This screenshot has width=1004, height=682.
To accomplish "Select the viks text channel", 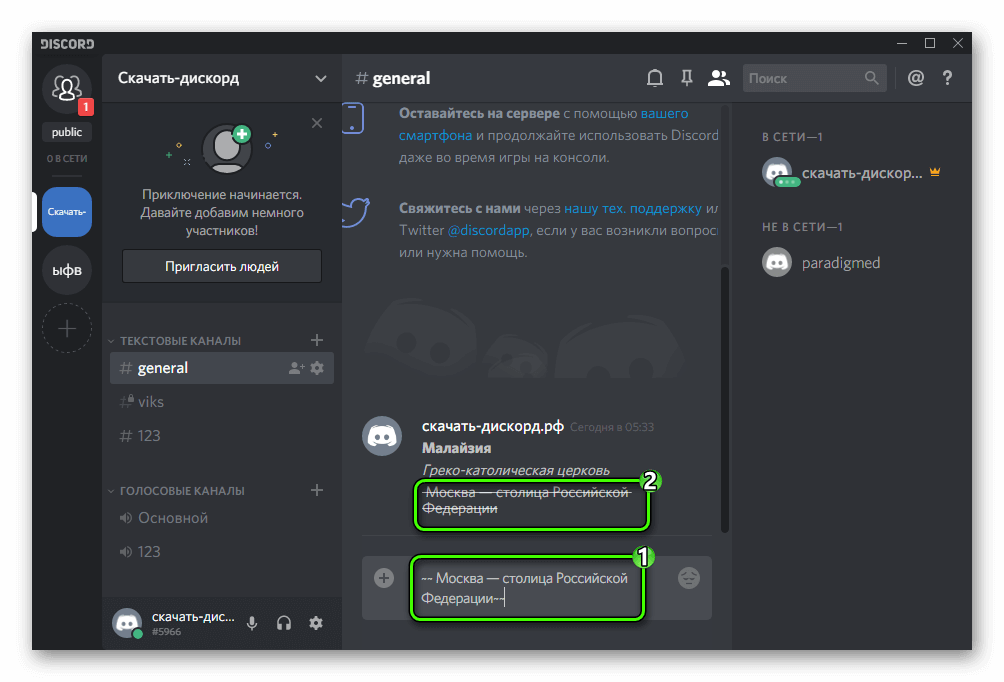I will point(151,402).
